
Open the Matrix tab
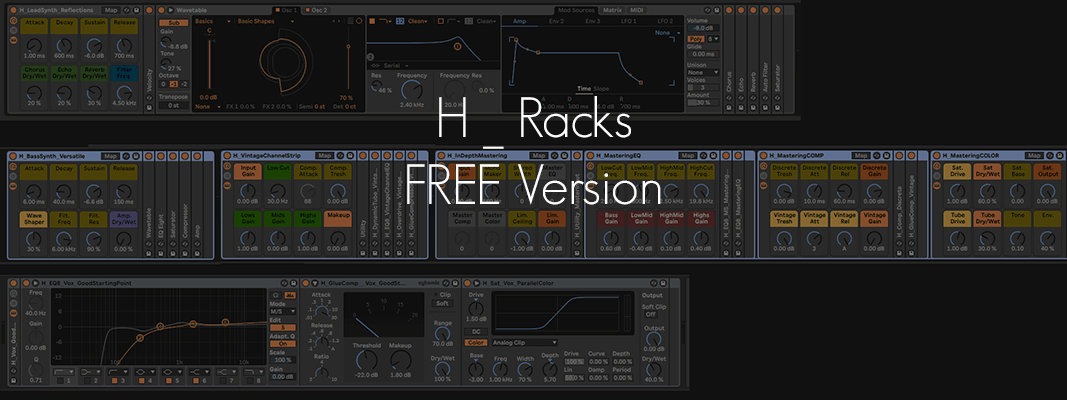pos(612,10)
